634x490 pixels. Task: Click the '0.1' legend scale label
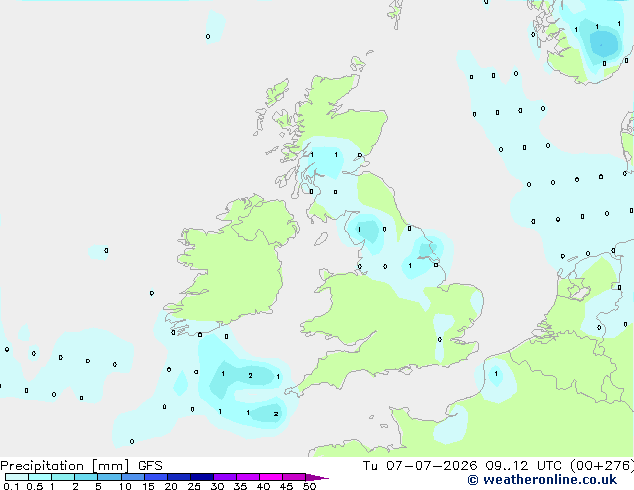(x=11, y=486)
